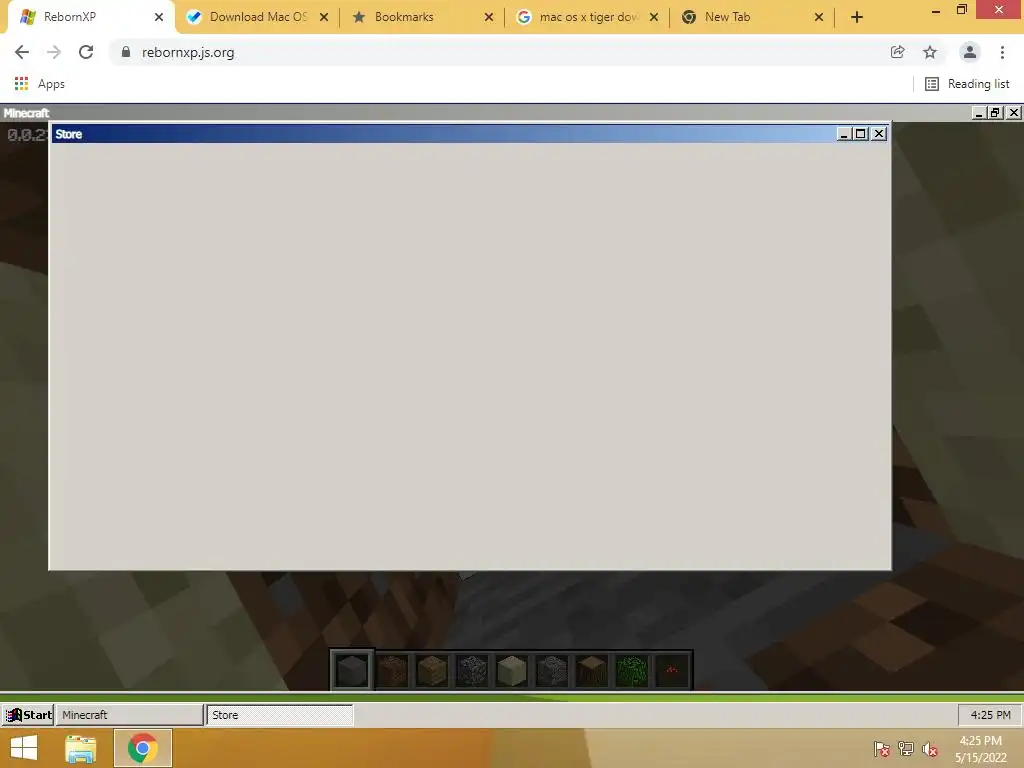Close the New Tab tab
This screenshot has width=1024, height=768.
coord(819,17)
